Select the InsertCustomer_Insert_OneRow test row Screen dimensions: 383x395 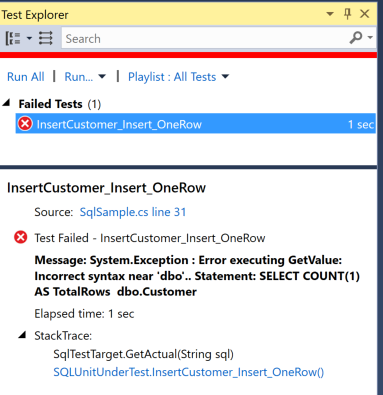(196, 124)
